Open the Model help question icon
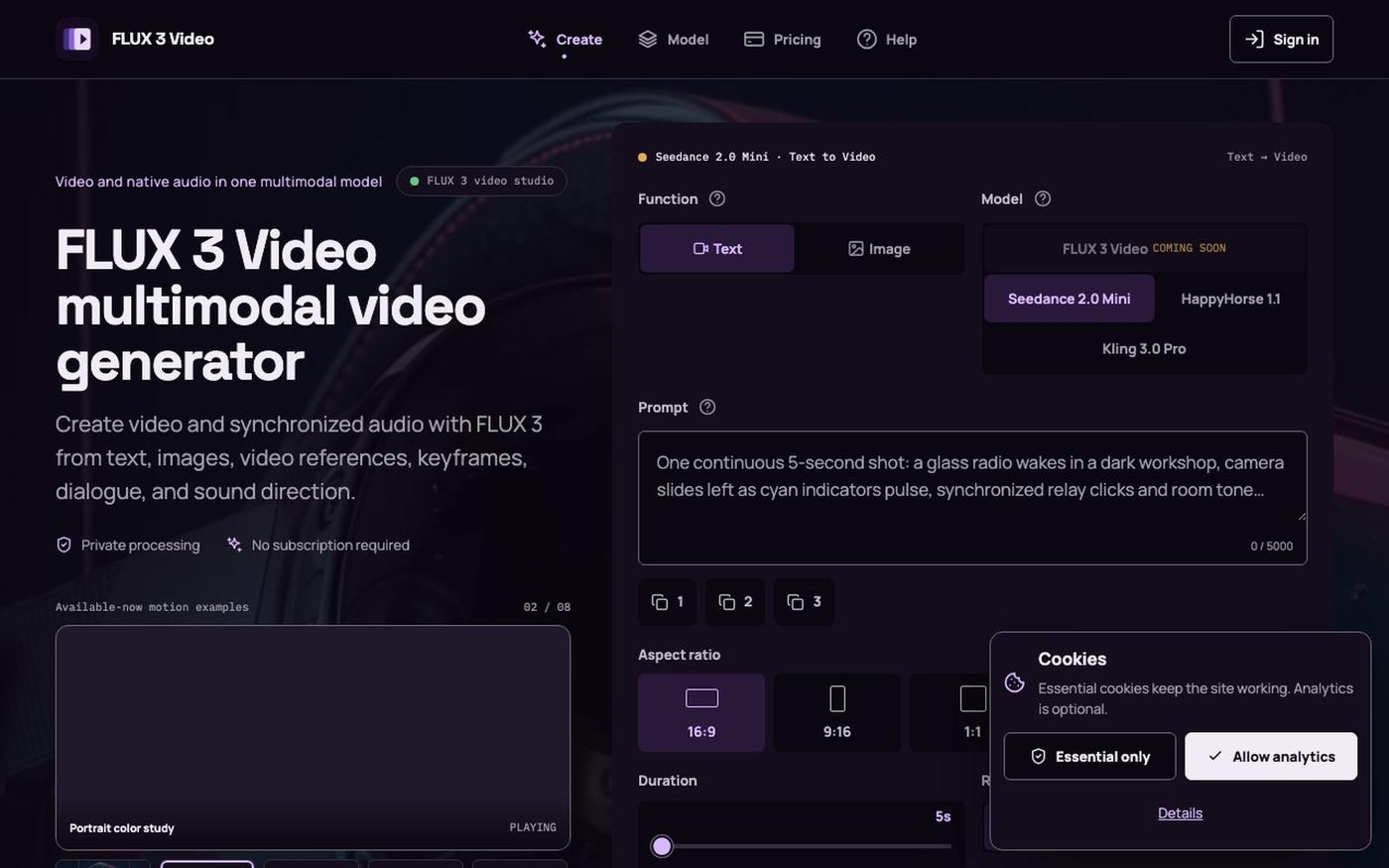Viewport: 1389px width, 868px height. pos(1043,198)
